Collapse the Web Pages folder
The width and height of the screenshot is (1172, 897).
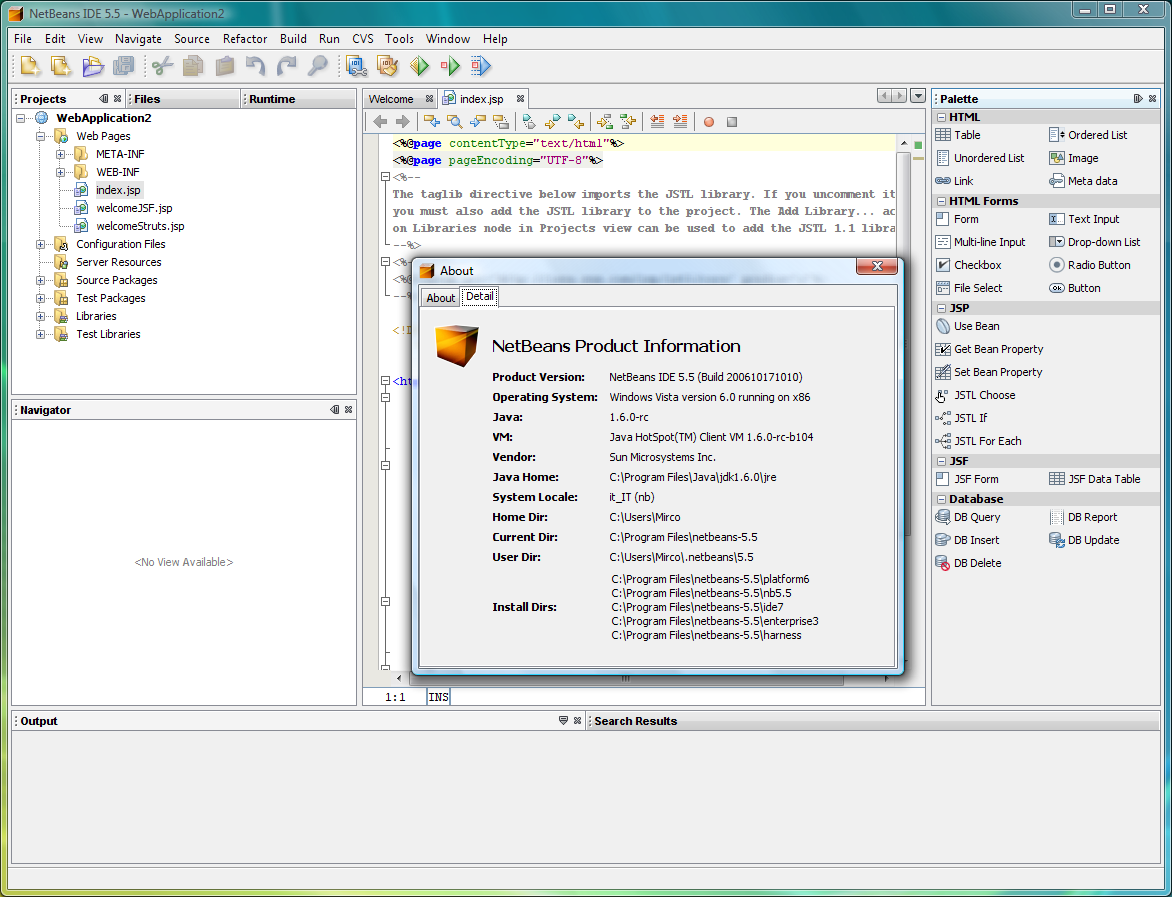40,136
